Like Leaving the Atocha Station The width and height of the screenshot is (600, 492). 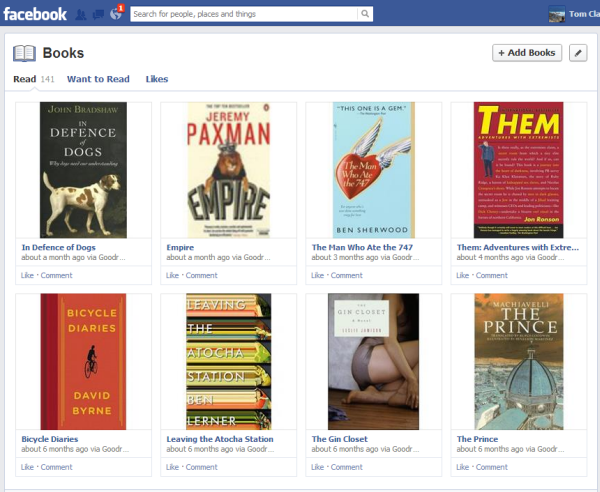(172, 467)
